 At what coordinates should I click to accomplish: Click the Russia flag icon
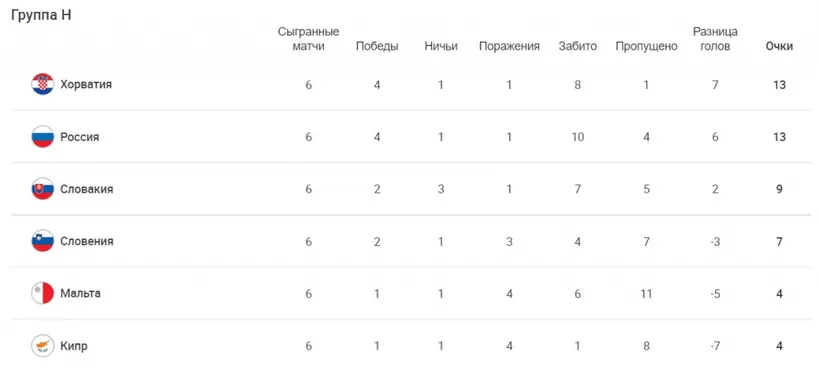click(x=42, y=137)
